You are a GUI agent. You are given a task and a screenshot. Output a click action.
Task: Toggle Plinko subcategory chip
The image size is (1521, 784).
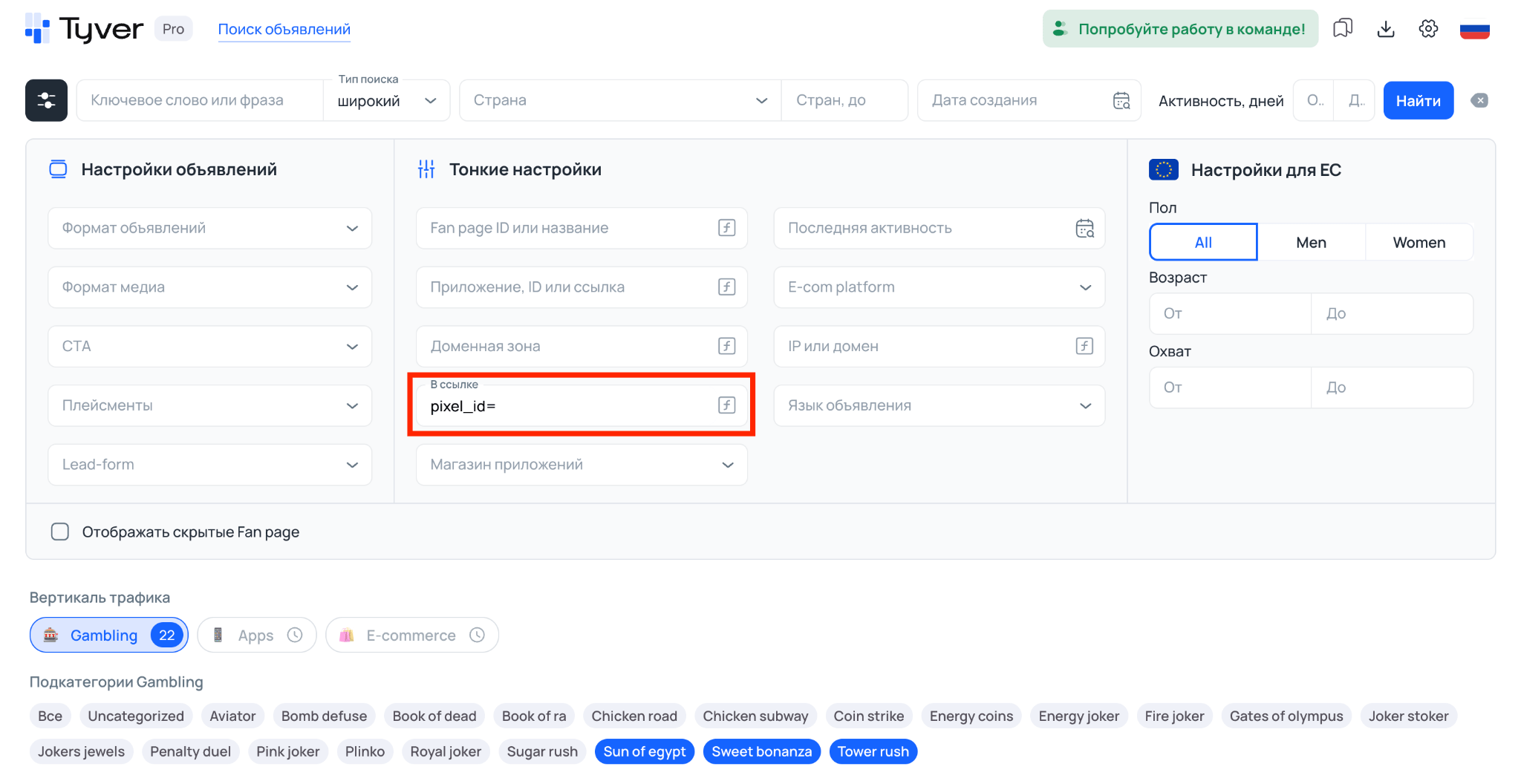tap(365, 751)
